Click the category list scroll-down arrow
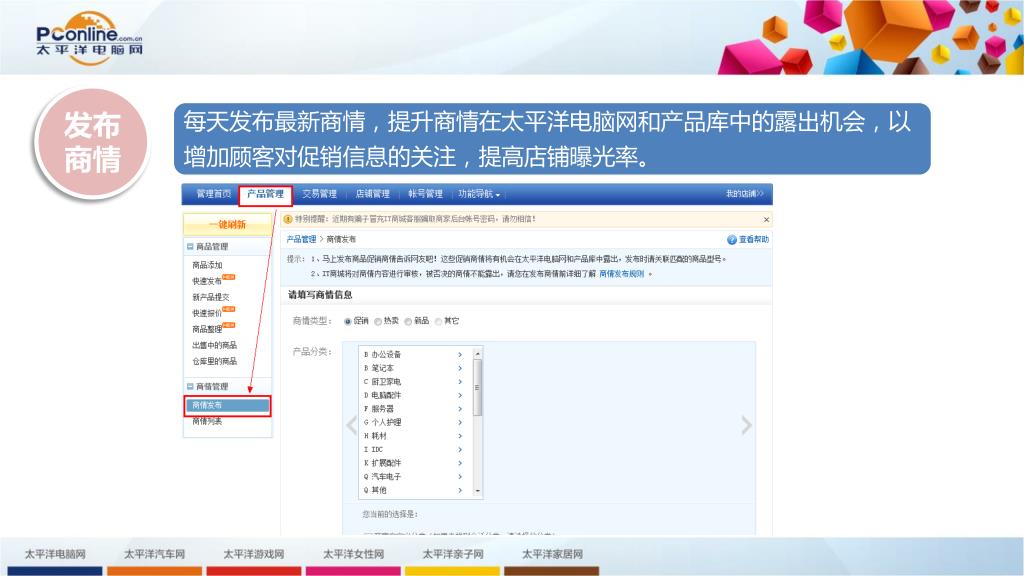 pyautogui.click(x=478, y=492)
